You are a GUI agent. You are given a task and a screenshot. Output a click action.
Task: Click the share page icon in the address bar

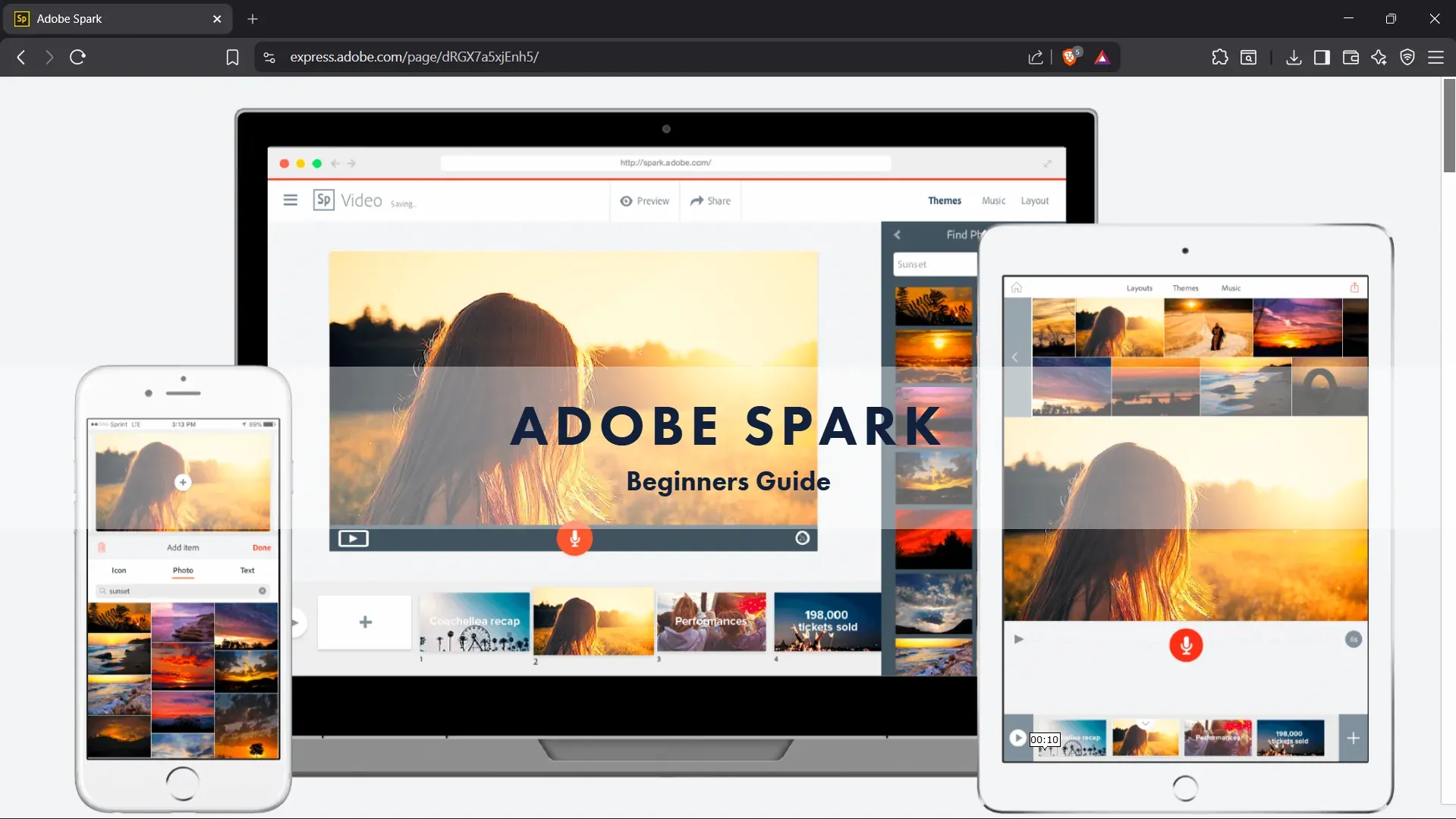tap(1036, 57)
